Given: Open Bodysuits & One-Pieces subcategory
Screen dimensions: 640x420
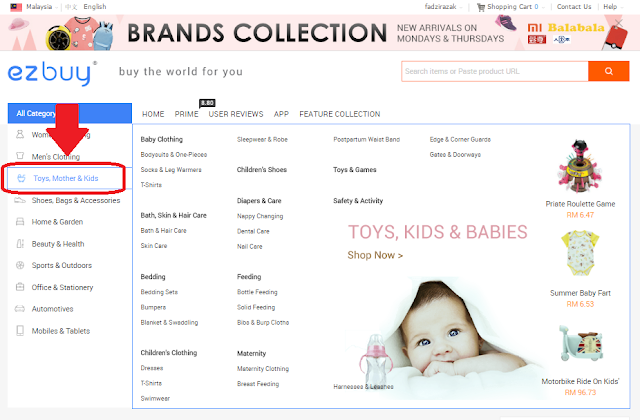Looking at the screenshot, I should (x=174, y=155).
